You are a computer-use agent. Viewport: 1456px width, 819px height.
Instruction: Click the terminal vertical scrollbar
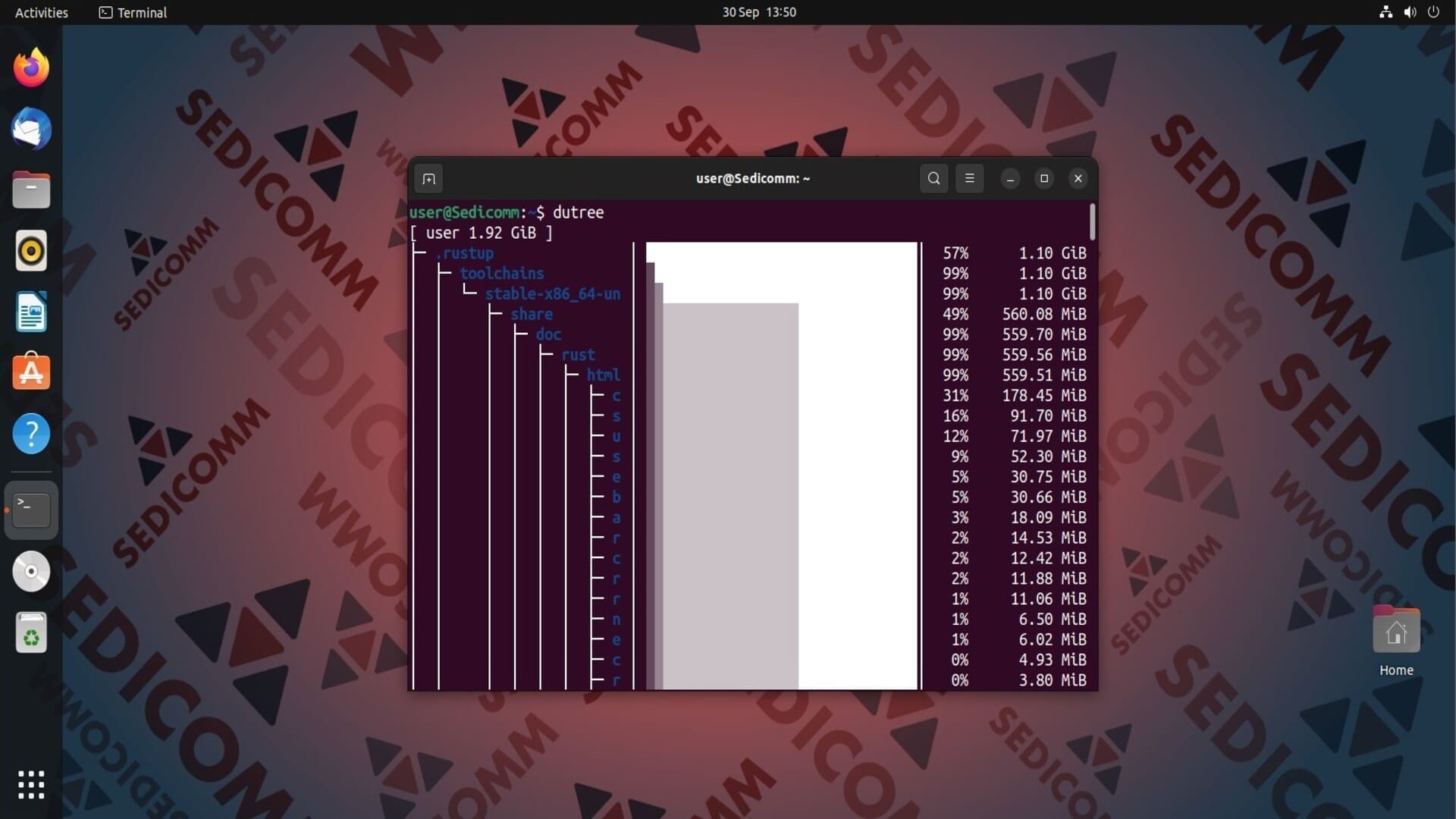coord(1093,221)
